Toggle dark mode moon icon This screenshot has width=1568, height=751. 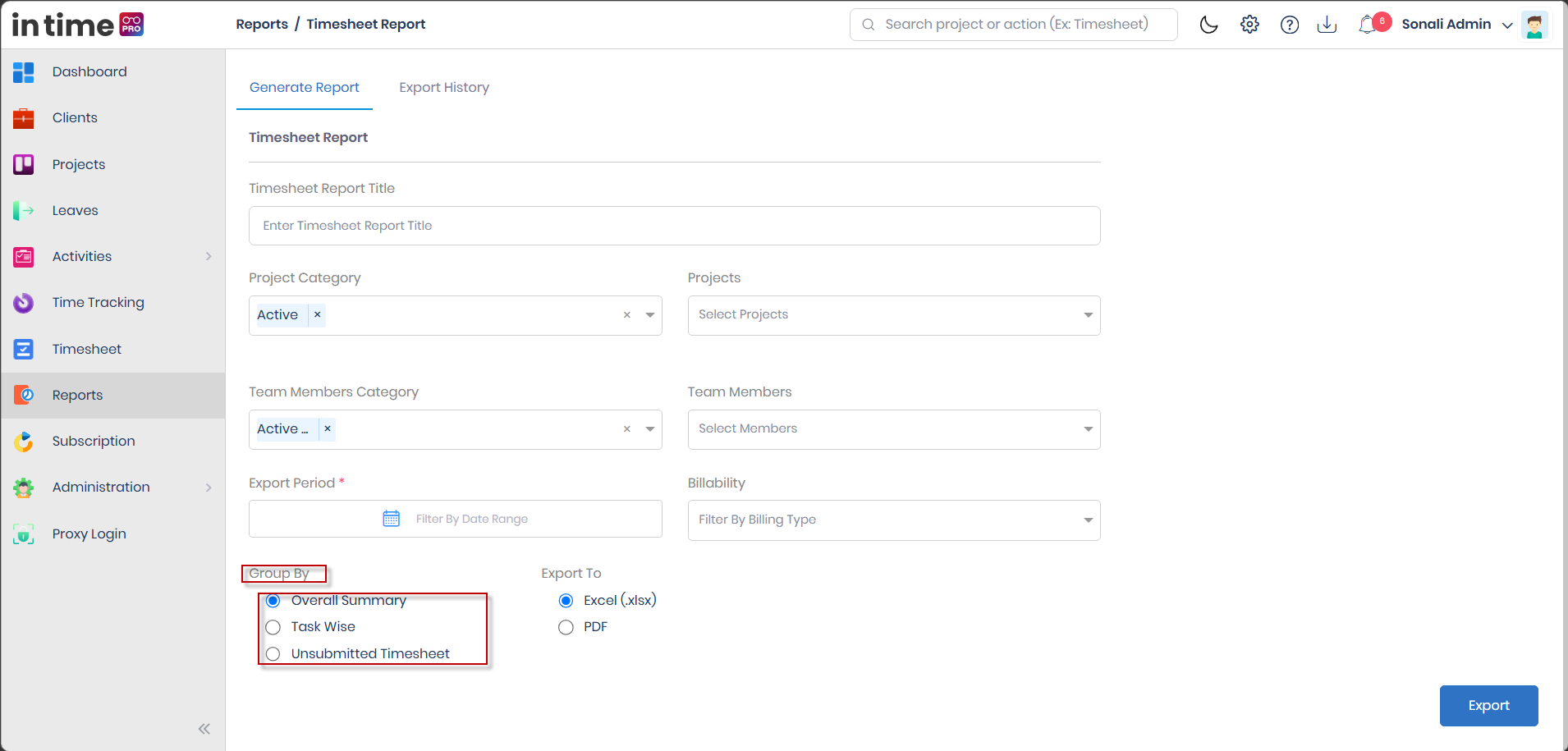point(1208,25)
